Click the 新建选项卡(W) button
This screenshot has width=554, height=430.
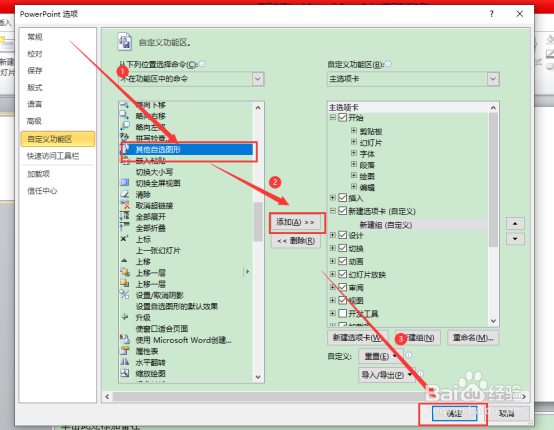[358, 338]
